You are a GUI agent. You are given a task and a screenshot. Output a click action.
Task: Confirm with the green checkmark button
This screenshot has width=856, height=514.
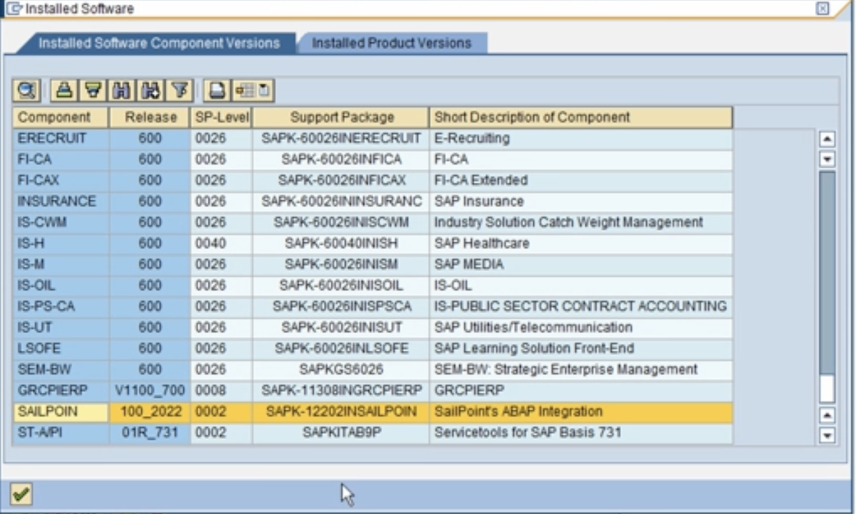(x=21, y=494)
